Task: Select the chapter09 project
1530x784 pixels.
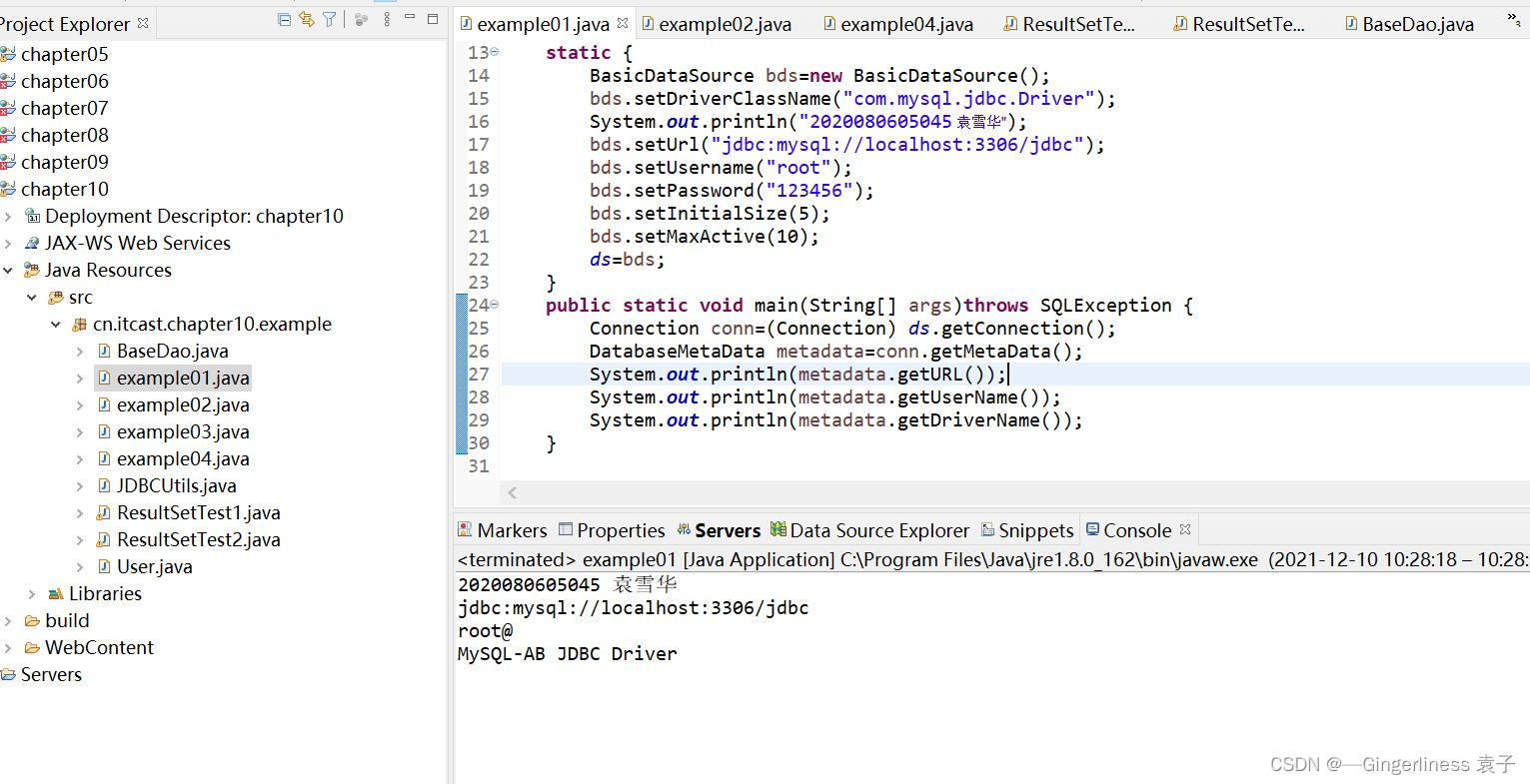Action: pyautogui.click(x=64, y=162)
